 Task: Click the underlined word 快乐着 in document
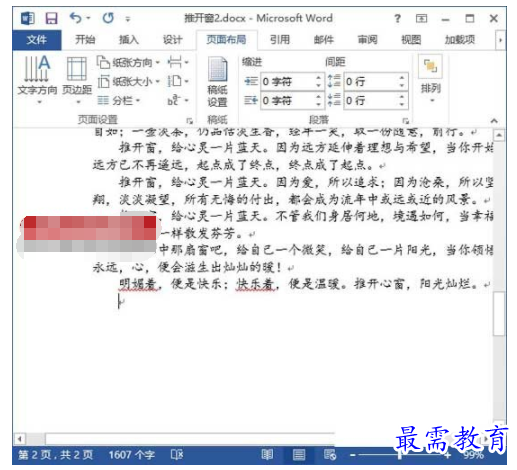tap(256, 284)
